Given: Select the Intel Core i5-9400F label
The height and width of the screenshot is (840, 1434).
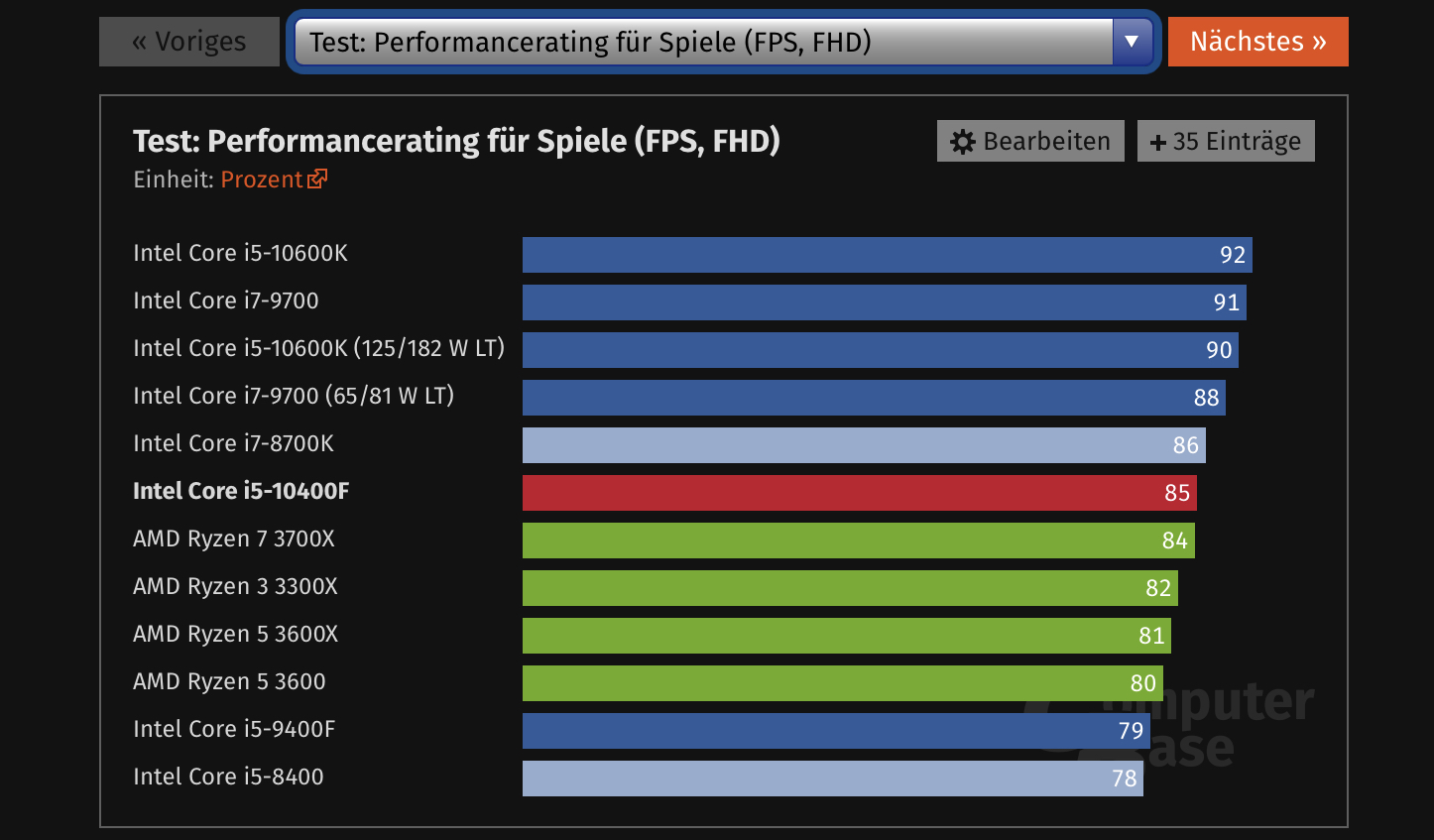Looking at the screenshot, I should tap(234, 729).
